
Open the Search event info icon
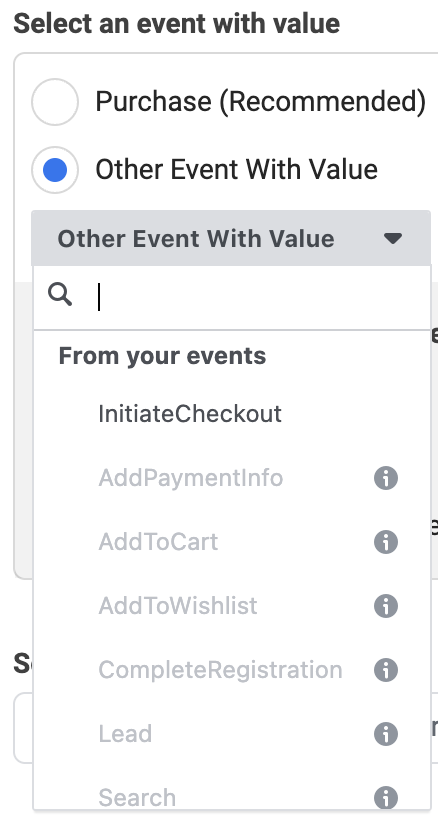pos(386,798)
